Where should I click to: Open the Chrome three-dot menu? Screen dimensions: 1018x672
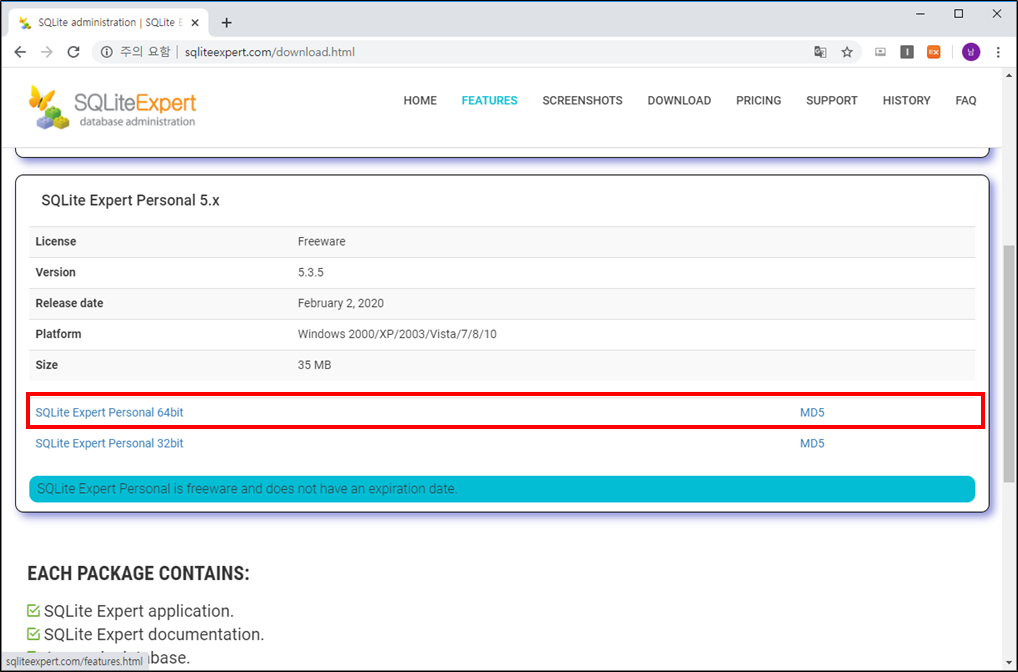[998, 52]
